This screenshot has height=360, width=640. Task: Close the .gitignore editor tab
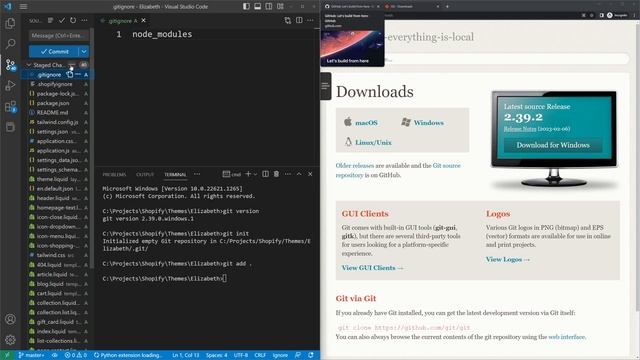tap(143, 20)
